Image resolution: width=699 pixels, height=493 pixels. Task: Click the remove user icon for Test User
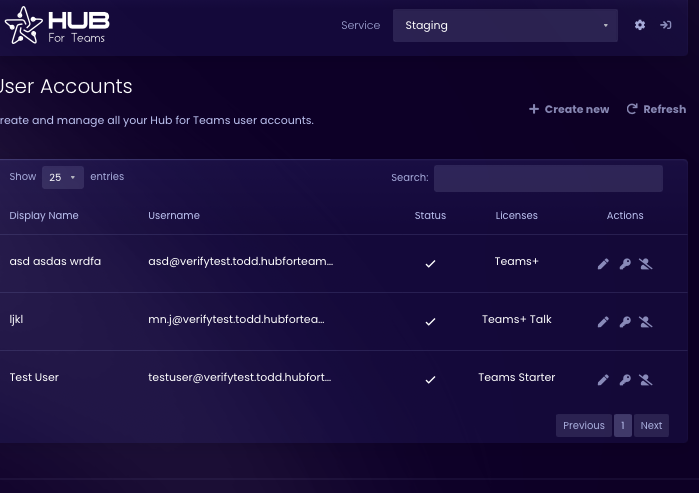click(646, 380)
